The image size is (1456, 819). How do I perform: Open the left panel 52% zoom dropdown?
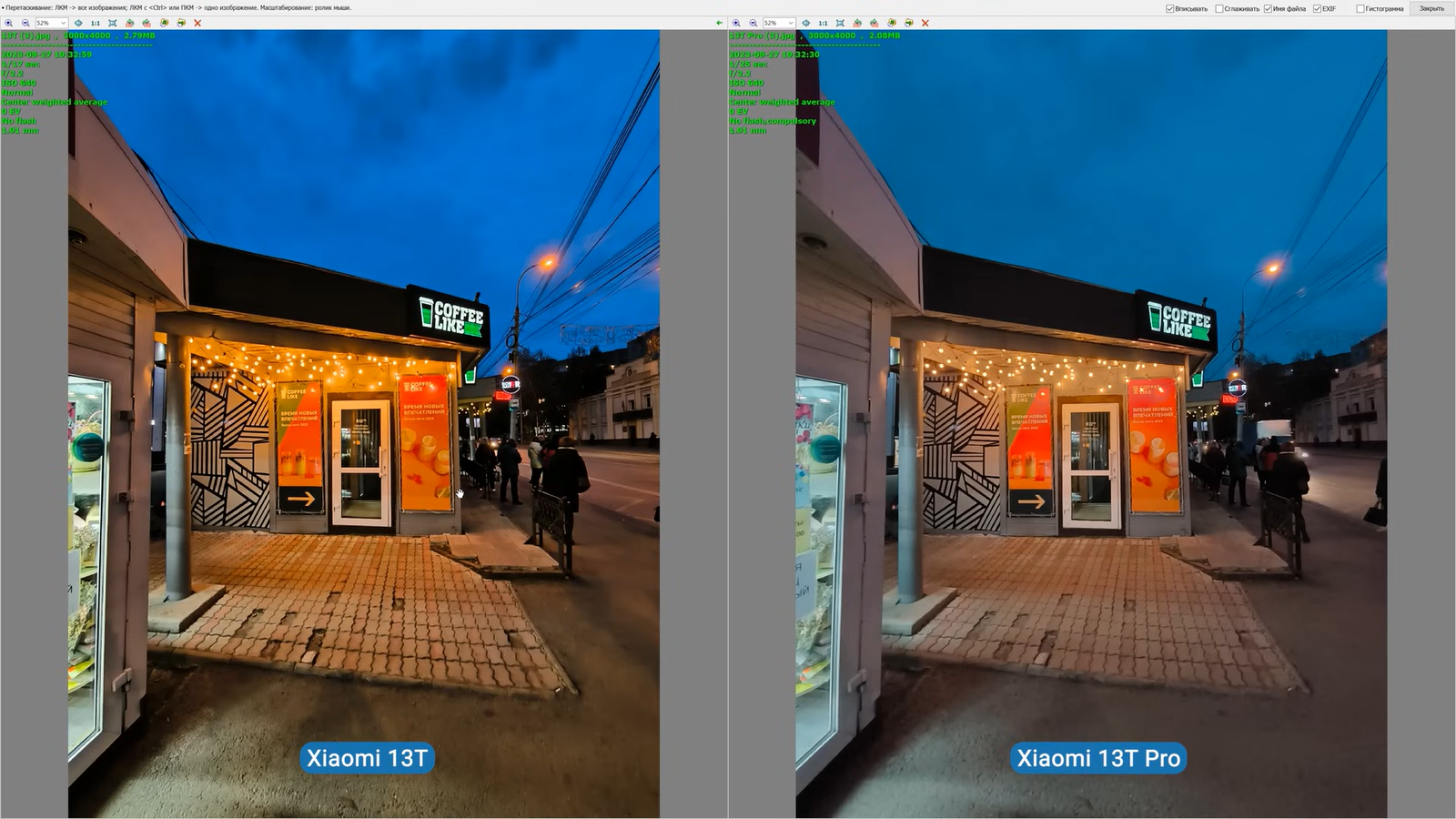pyautogui.click(x=63, y=23)
